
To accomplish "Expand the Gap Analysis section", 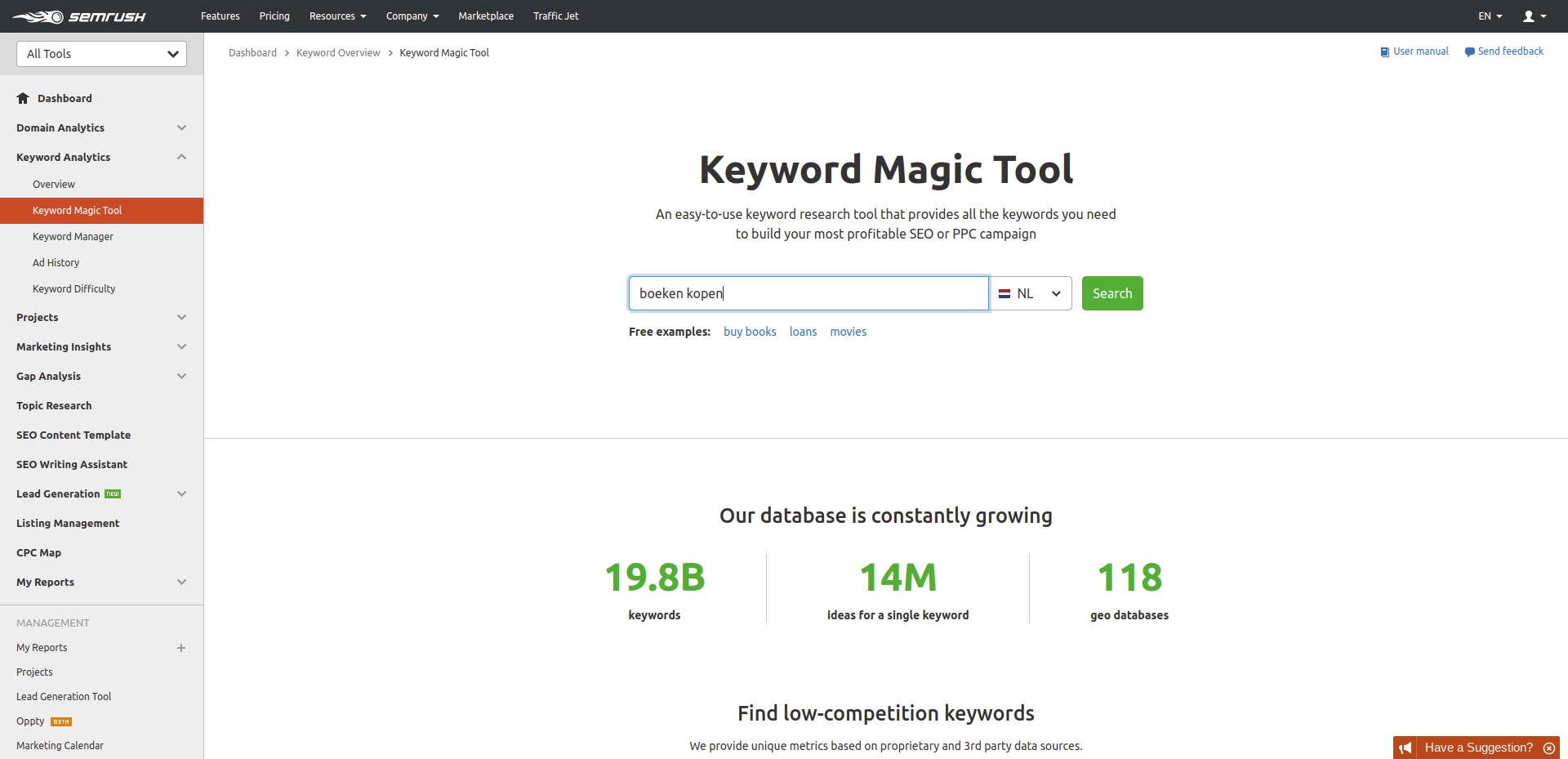I will (182, 377).
